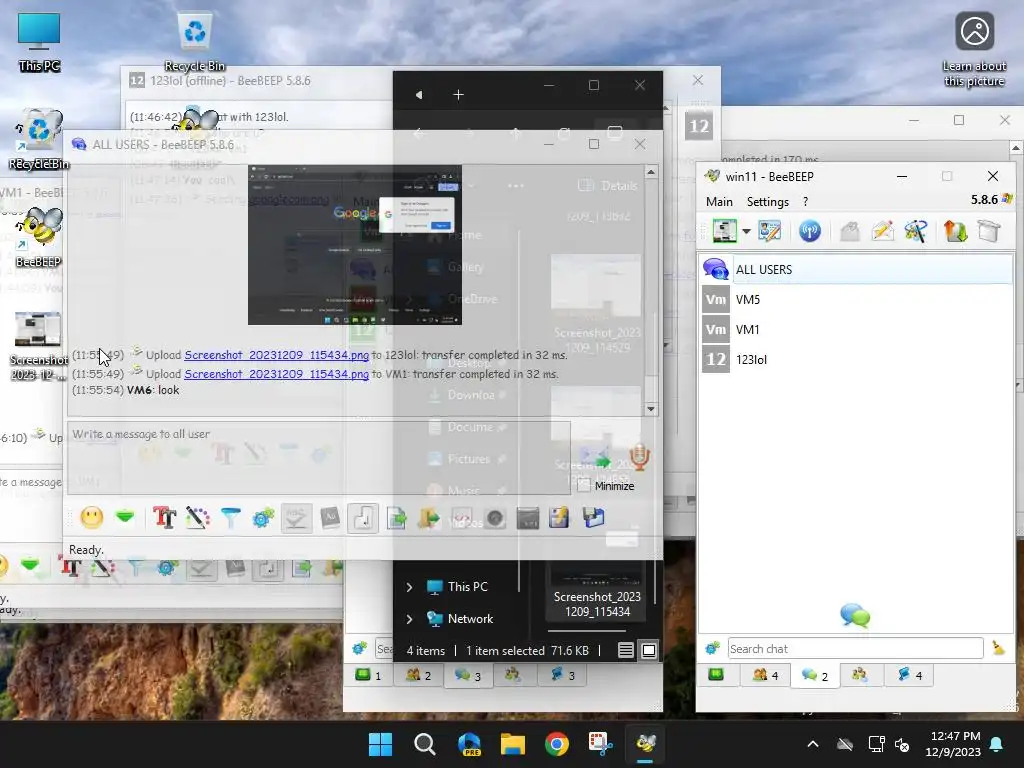Click the save chat floppy with pencil icon
Image resolution: width=1024 pixels, height=768 pixels.
pos(560,518)
